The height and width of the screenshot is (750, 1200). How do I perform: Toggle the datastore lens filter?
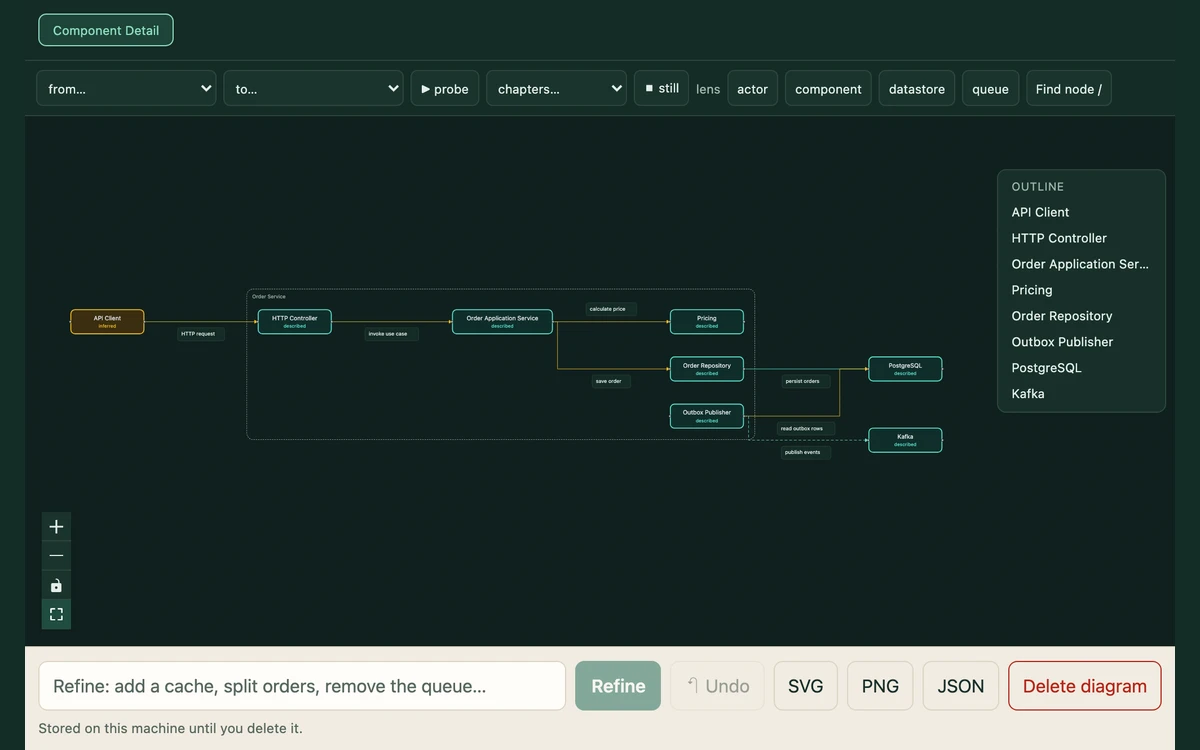(x=917, y=88)
